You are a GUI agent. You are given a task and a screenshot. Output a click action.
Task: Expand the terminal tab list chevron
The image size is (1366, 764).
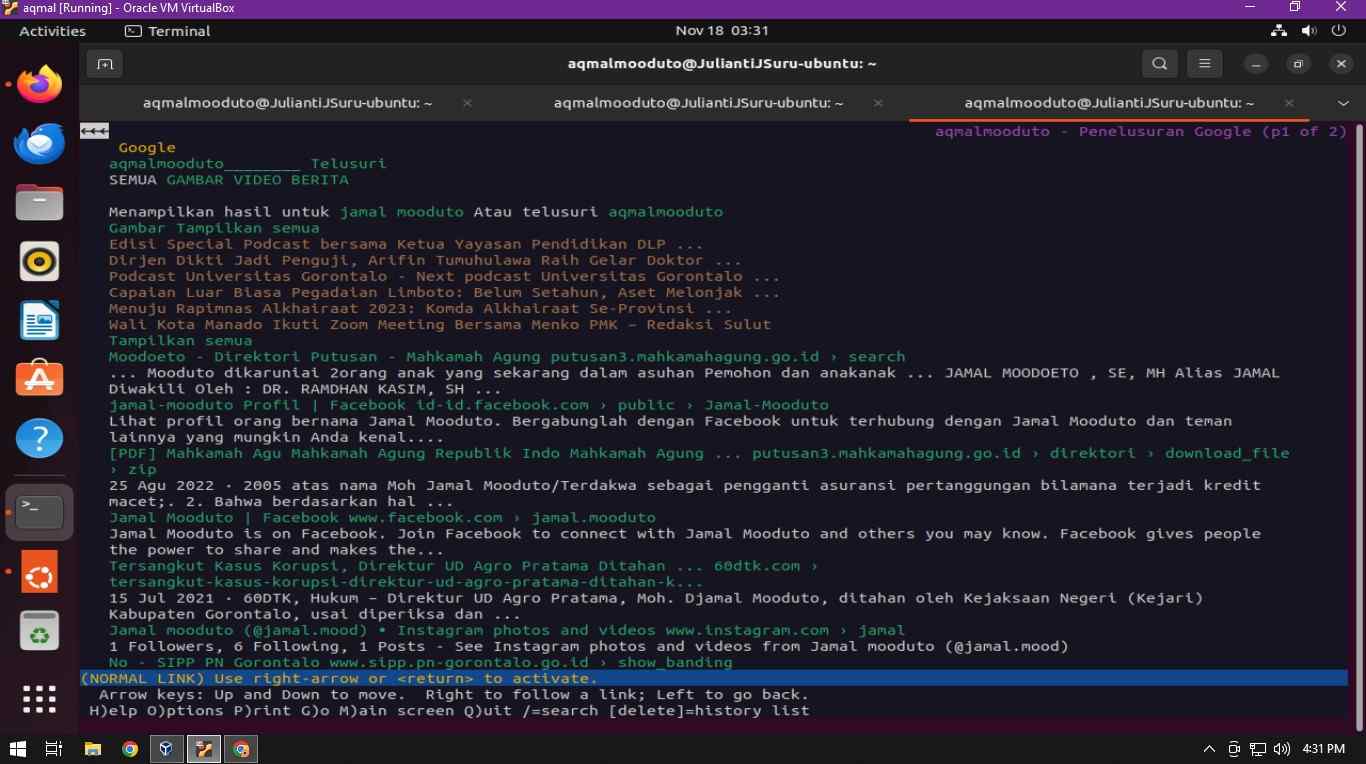click(x=1343, y=103)
